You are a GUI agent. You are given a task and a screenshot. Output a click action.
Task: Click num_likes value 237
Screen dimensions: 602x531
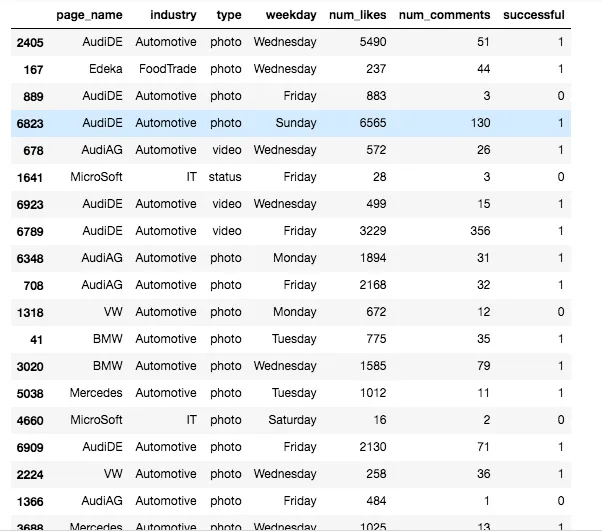pyautogui.click(x=376, y=69)
